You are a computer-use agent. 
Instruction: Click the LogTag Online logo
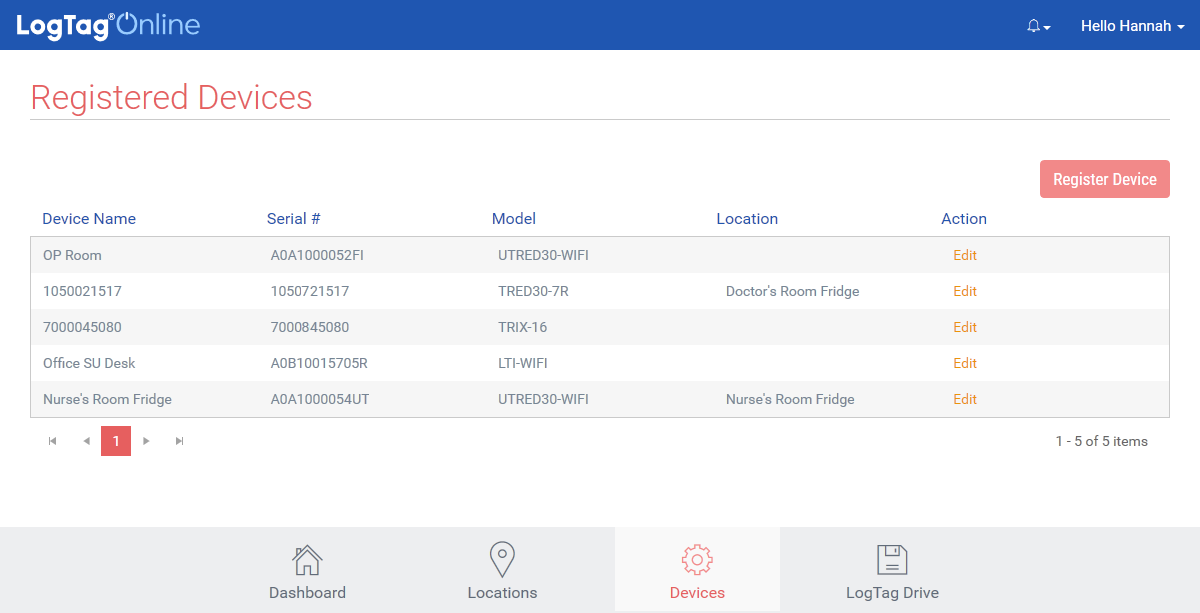[x=107, y=25]
